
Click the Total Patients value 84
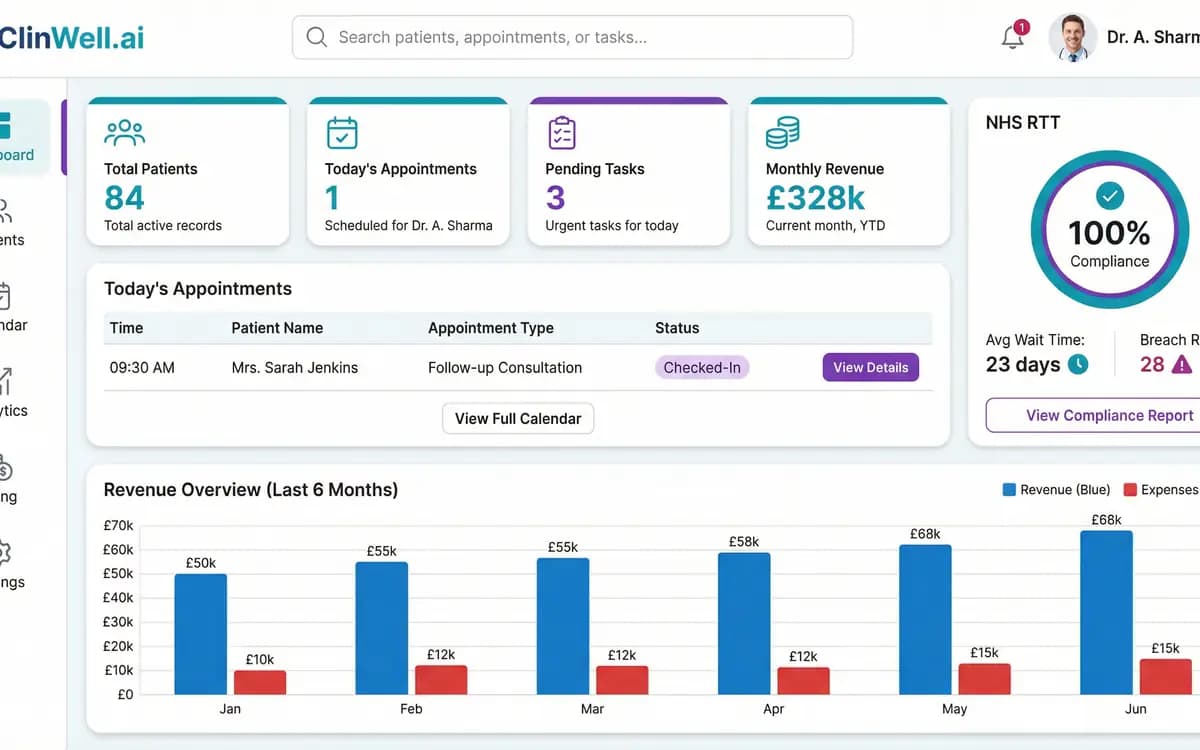(x=124, y=197)
